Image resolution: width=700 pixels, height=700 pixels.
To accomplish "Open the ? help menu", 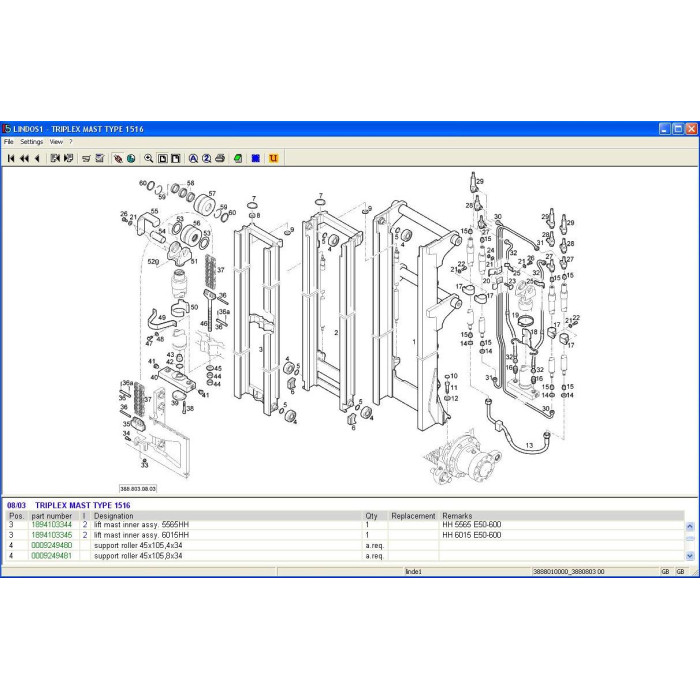I will [71, 142].
